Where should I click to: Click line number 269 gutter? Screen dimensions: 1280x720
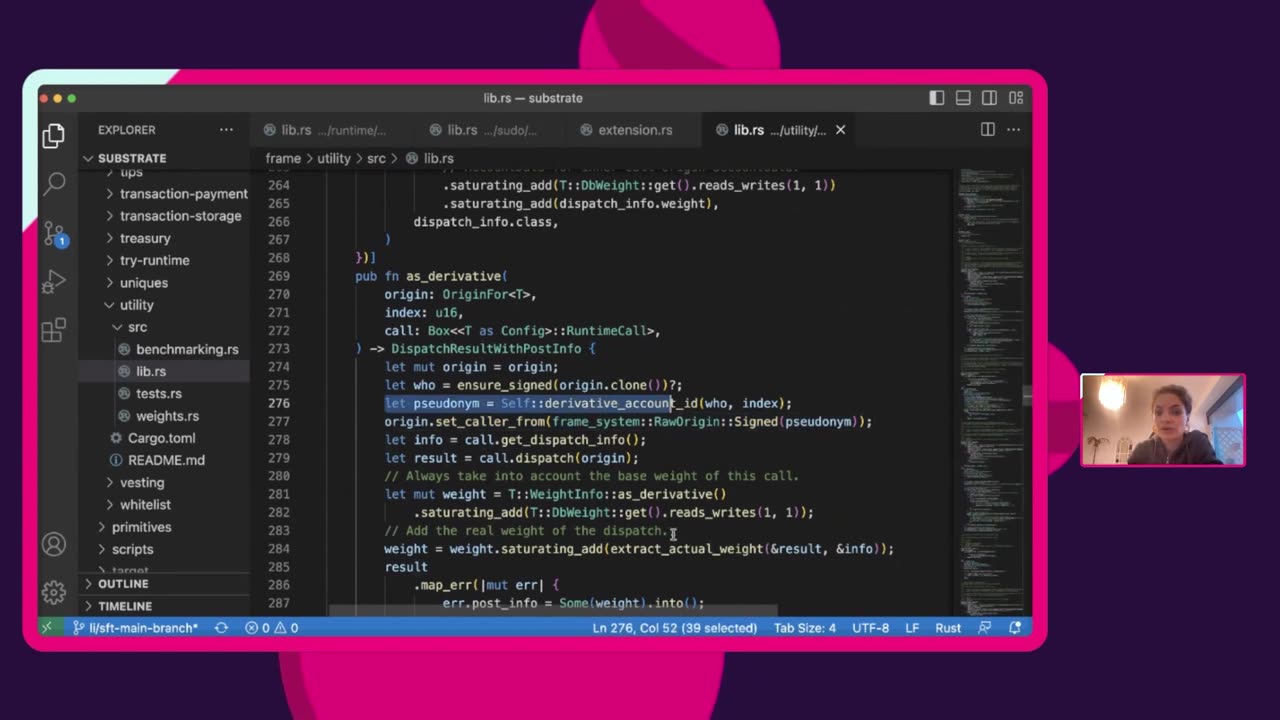pos(279,276)
